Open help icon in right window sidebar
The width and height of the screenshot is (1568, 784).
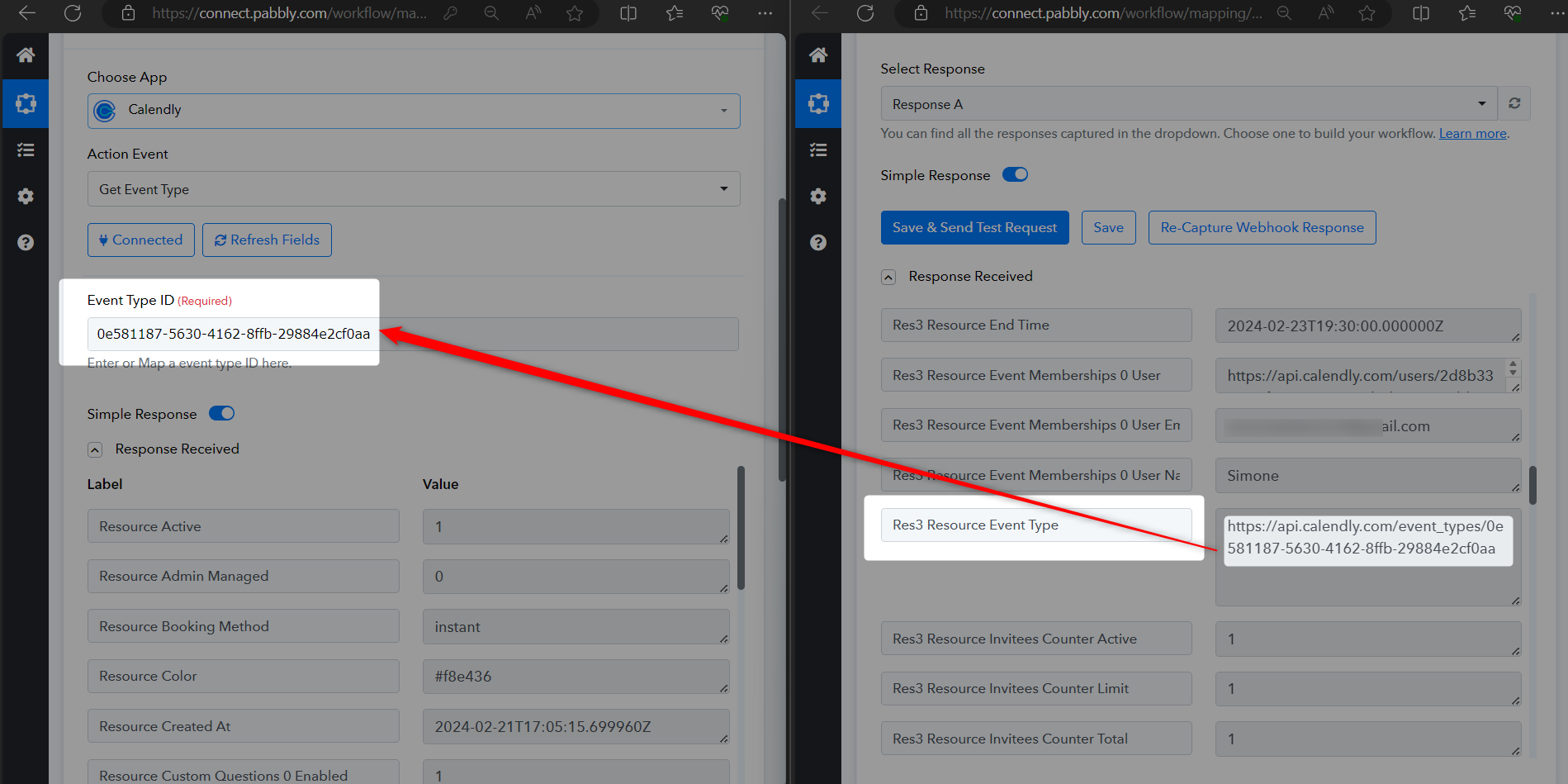pos(818,242)
